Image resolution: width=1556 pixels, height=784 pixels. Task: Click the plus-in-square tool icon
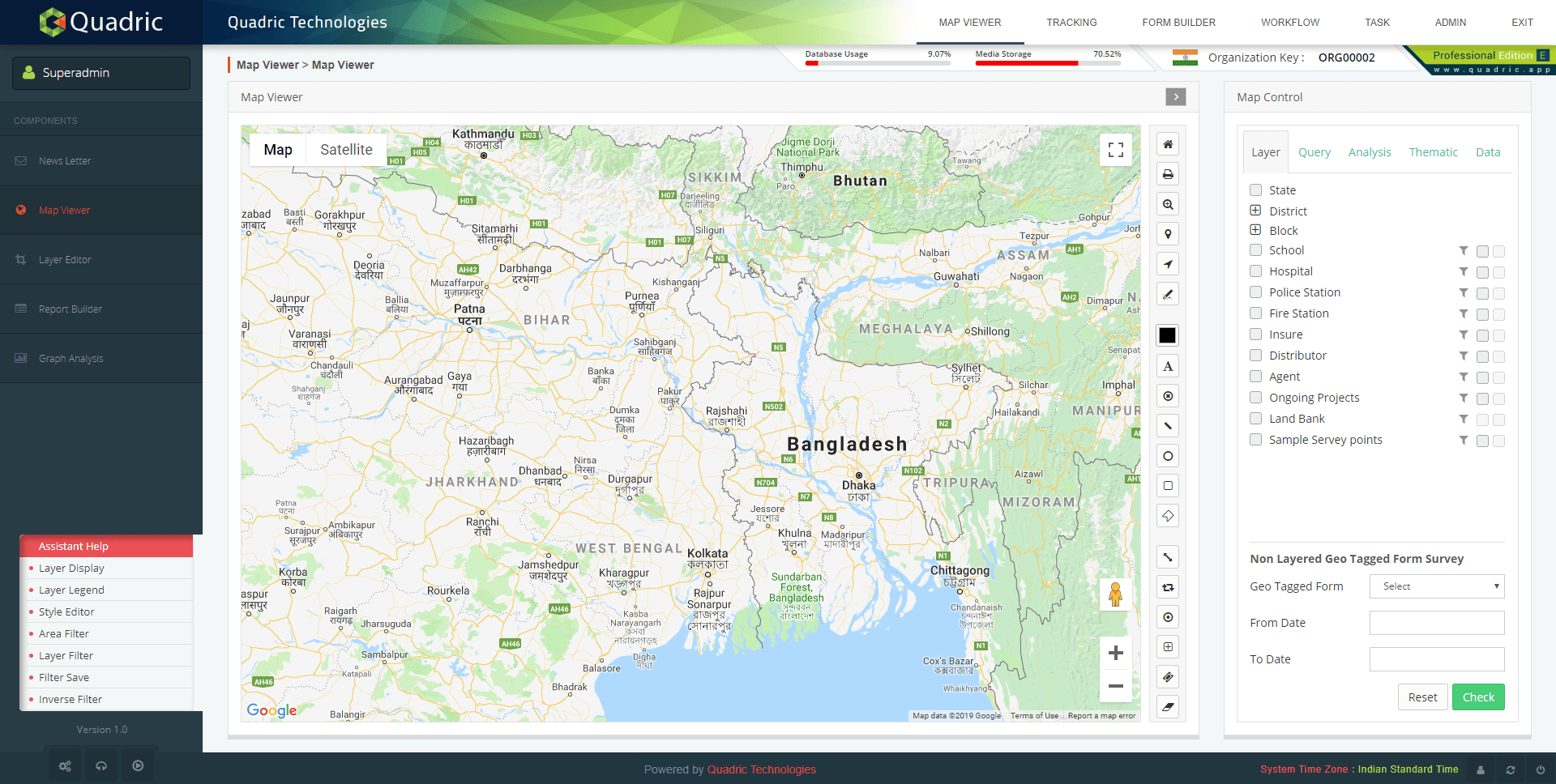pyautogui.click(x=1168, y=647)
